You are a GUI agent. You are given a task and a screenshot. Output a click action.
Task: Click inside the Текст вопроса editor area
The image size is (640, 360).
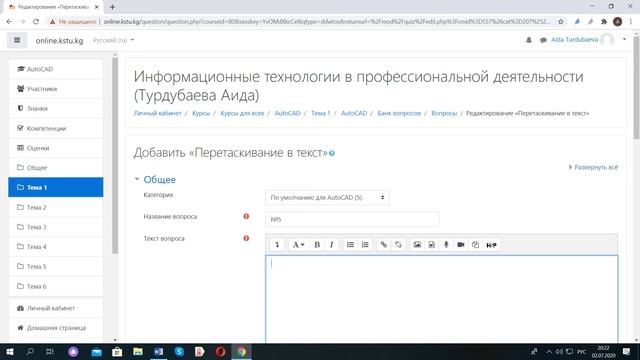(x=442, y=299)
